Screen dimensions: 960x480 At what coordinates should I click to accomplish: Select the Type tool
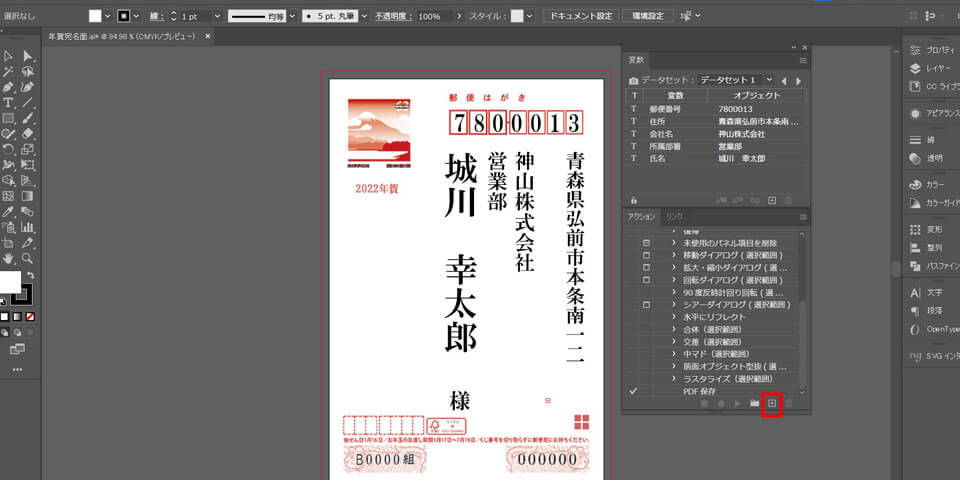[x=8, y=102]
